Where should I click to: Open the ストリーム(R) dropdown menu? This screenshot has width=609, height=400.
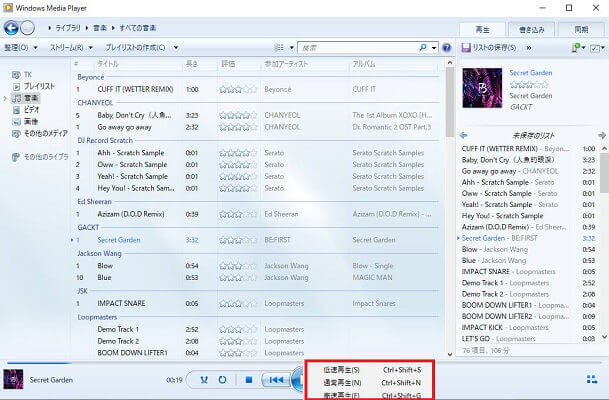[71, 47]
